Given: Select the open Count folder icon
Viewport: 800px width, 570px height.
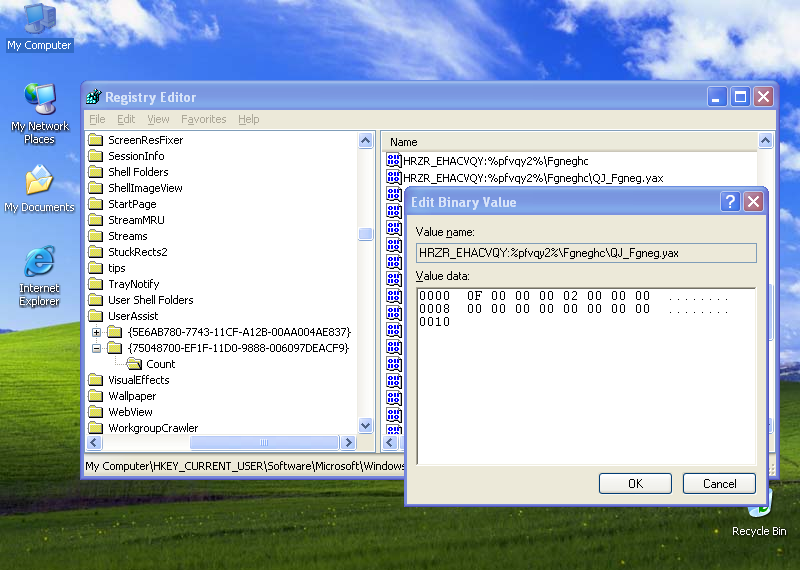Looking at the screenshot, I should pos(134,364).
